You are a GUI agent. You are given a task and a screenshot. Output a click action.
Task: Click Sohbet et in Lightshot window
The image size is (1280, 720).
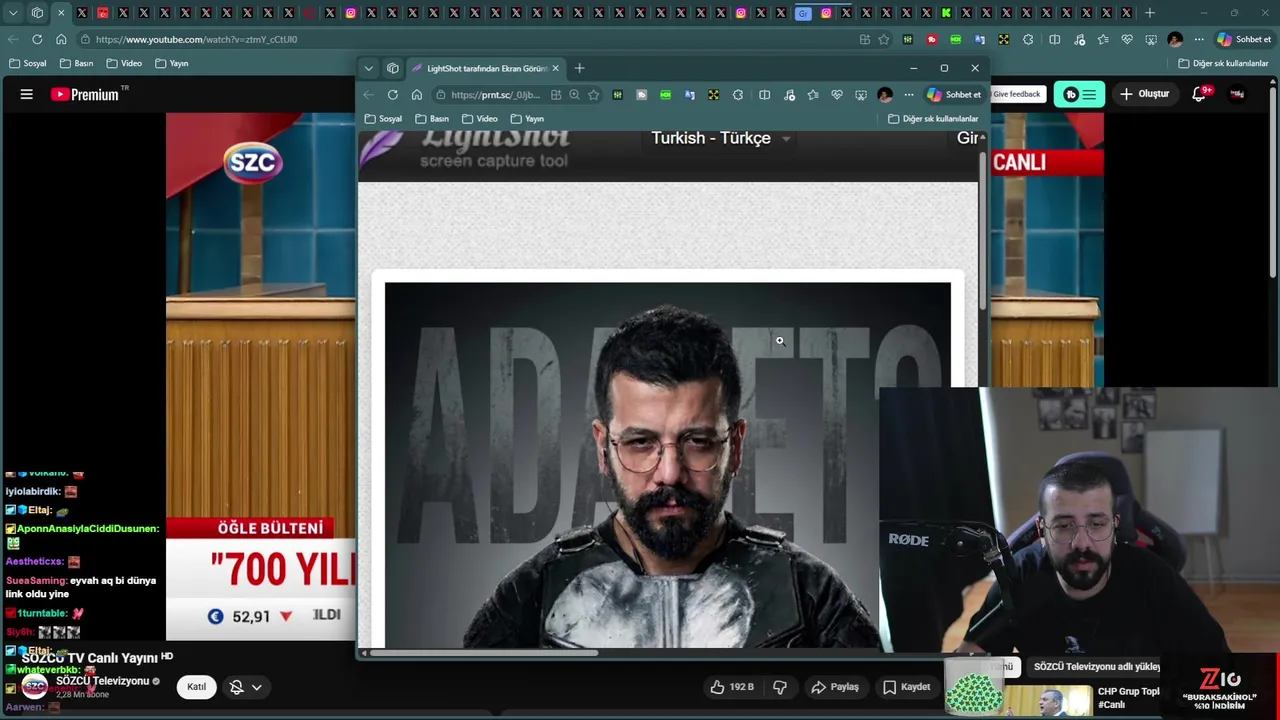point(954,95)
